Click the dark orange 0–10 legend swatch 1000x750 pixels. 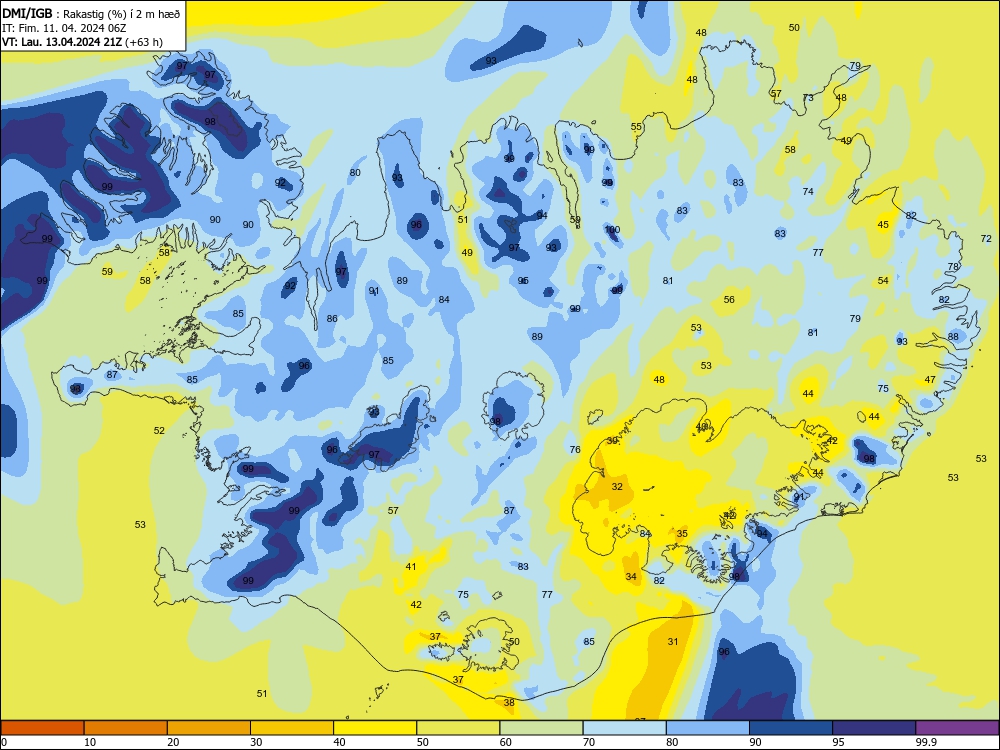tap(42, 728)
